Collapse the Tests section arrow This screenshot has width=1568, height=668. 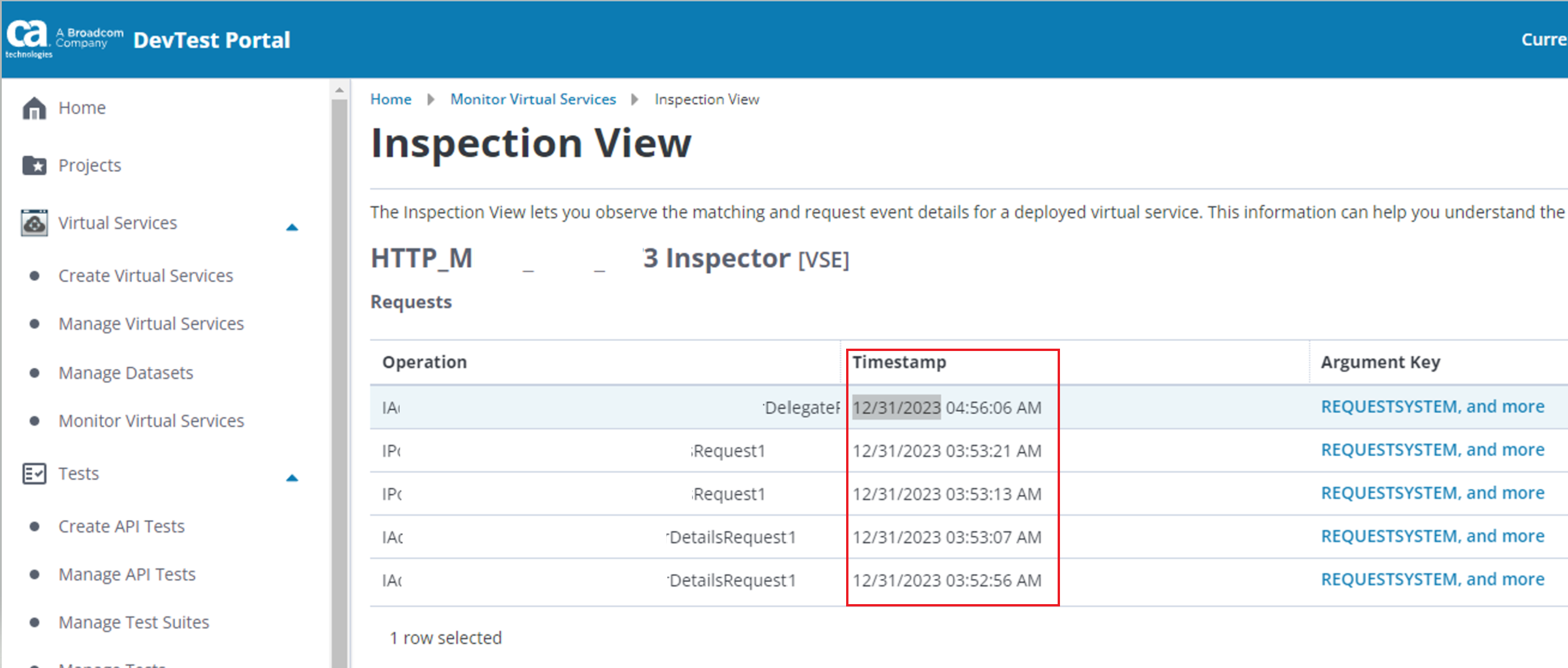(292, 478)
